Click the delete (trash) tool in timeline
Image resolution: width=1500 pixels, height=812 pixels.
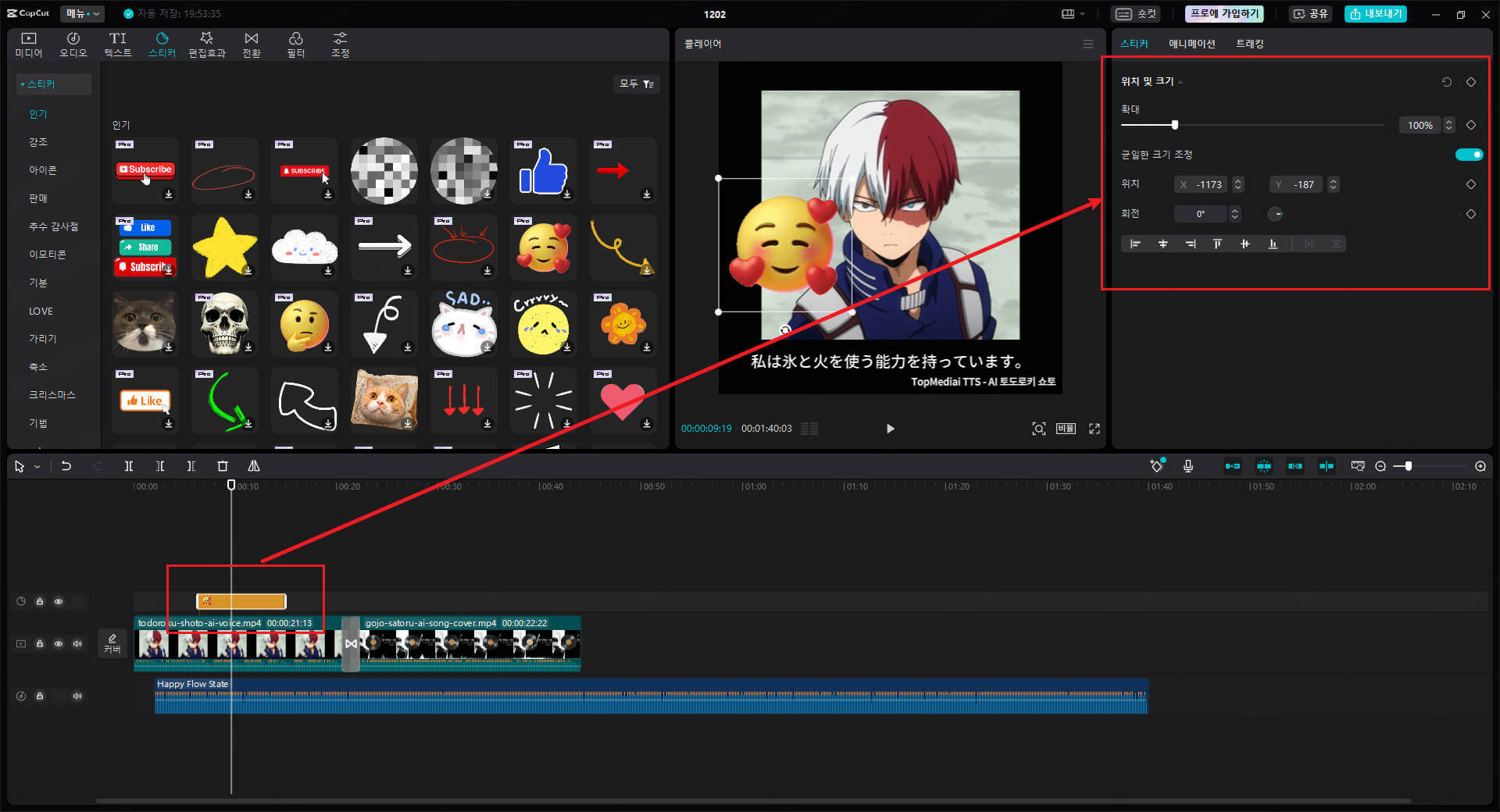(x=223, y=466)
